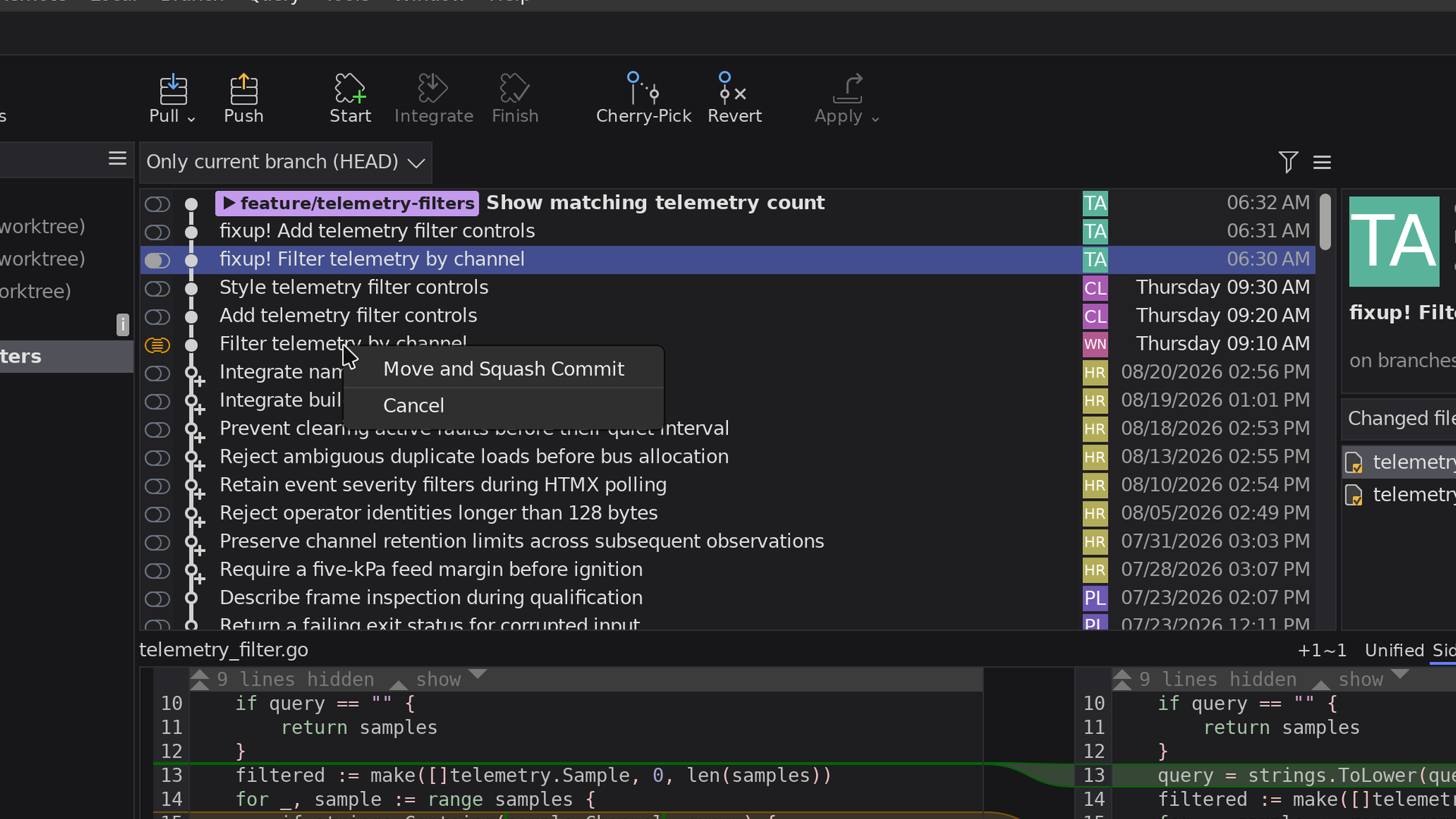
Task: Choose 'Move and Squash Commit' menu entry
Action: [504, 369]
